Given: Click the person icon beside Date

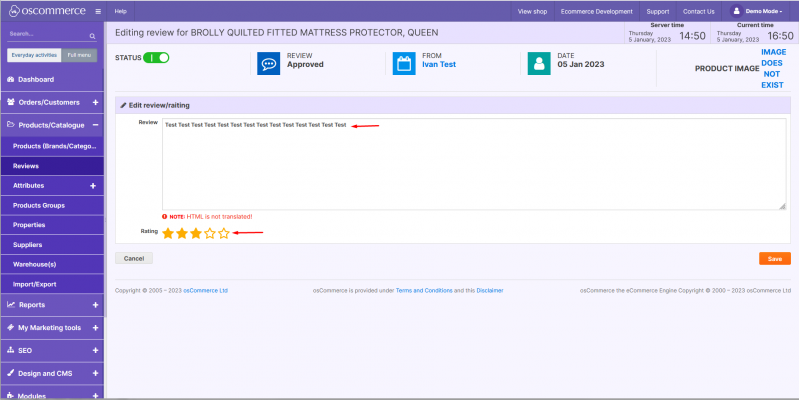Looking at the screenshot, I should (539, 64).
